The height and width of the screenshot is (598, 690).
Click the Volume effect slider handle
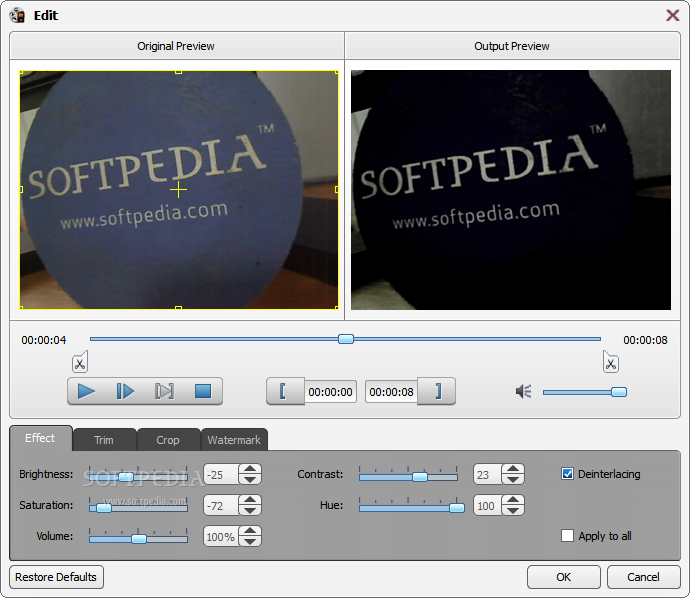coord(139,539)
